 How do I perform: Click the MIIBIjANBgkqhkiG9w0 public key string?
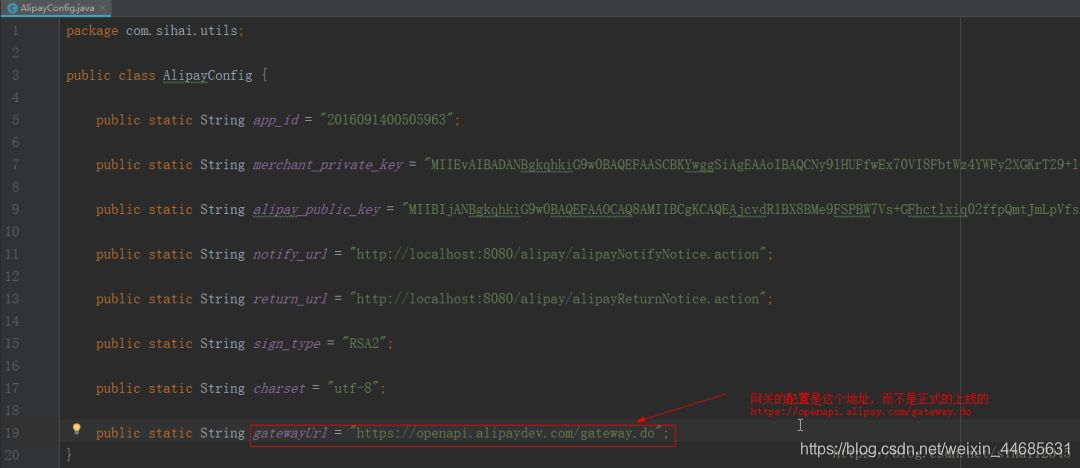pyautogui.click(x=741, y=210)
